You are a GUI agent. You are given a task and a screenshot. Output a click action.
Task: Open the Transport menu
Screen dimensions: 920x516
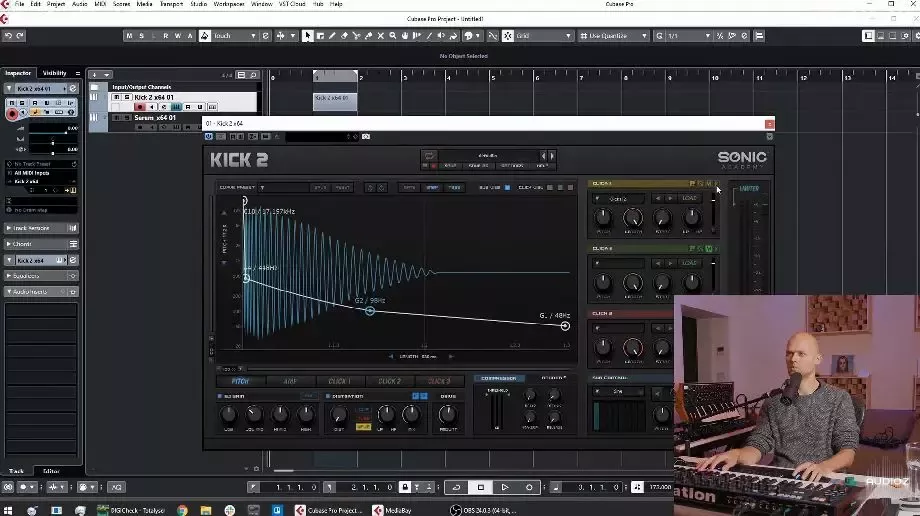[171, 4]
